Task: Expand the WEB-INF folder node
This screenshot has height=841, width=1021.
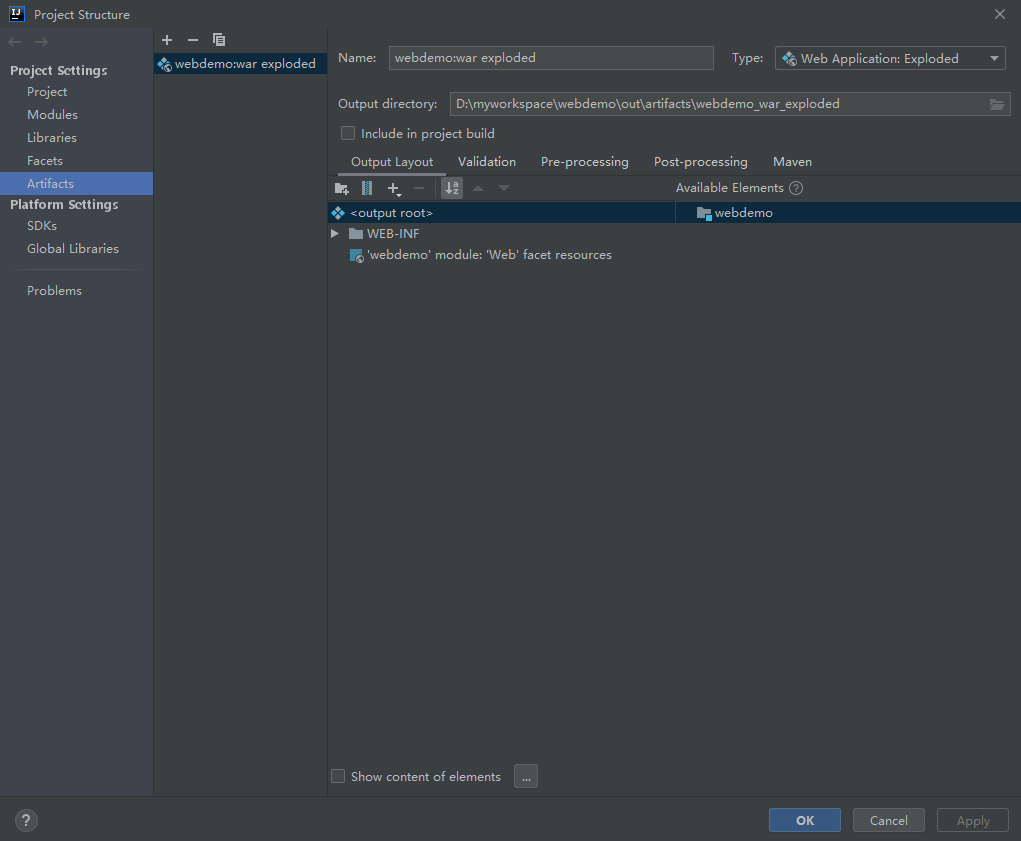Action: point(335,234)
